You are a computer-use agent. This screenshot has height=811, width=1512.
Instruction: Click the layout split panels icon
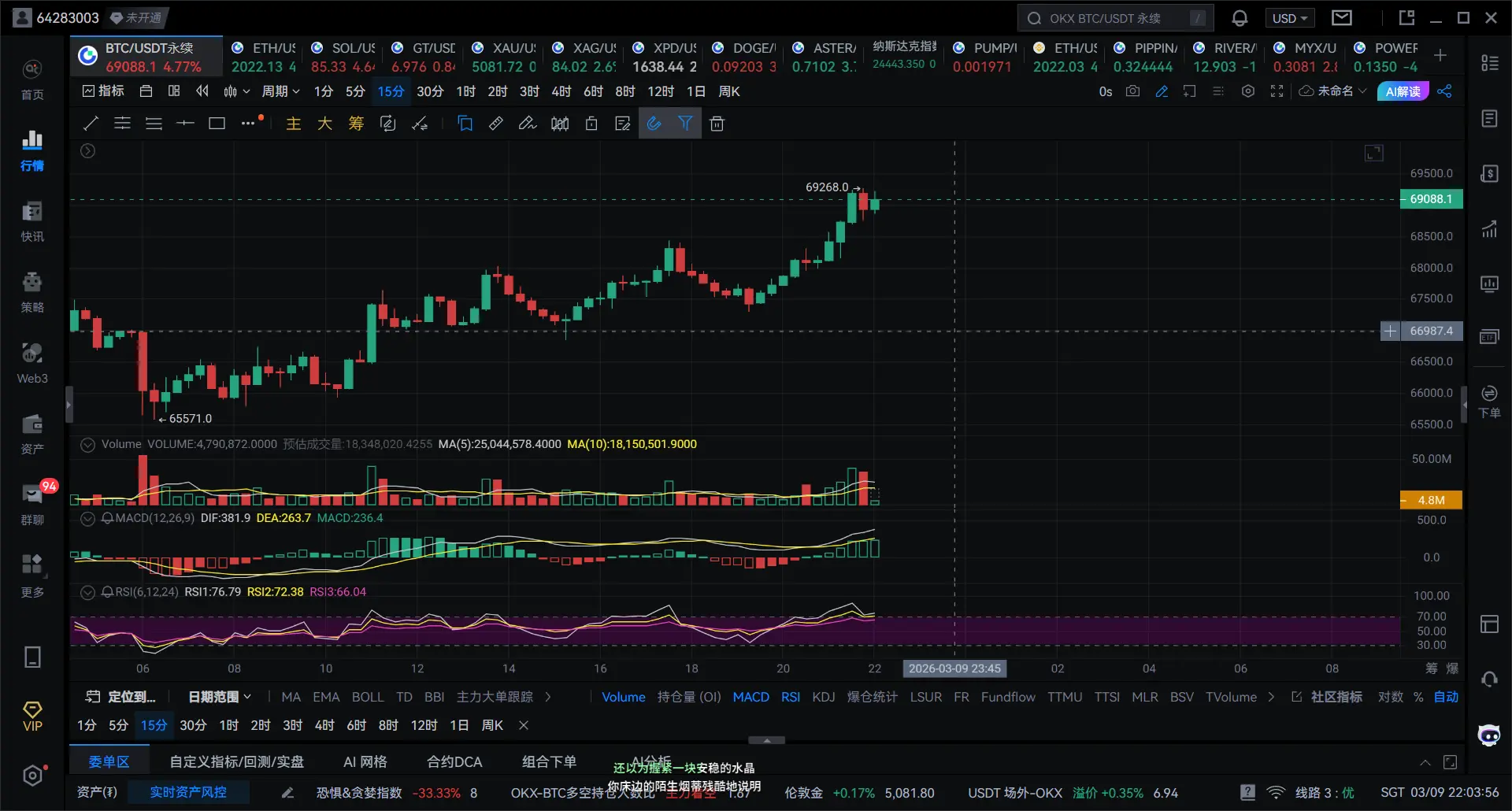click(x=174, y=91)
